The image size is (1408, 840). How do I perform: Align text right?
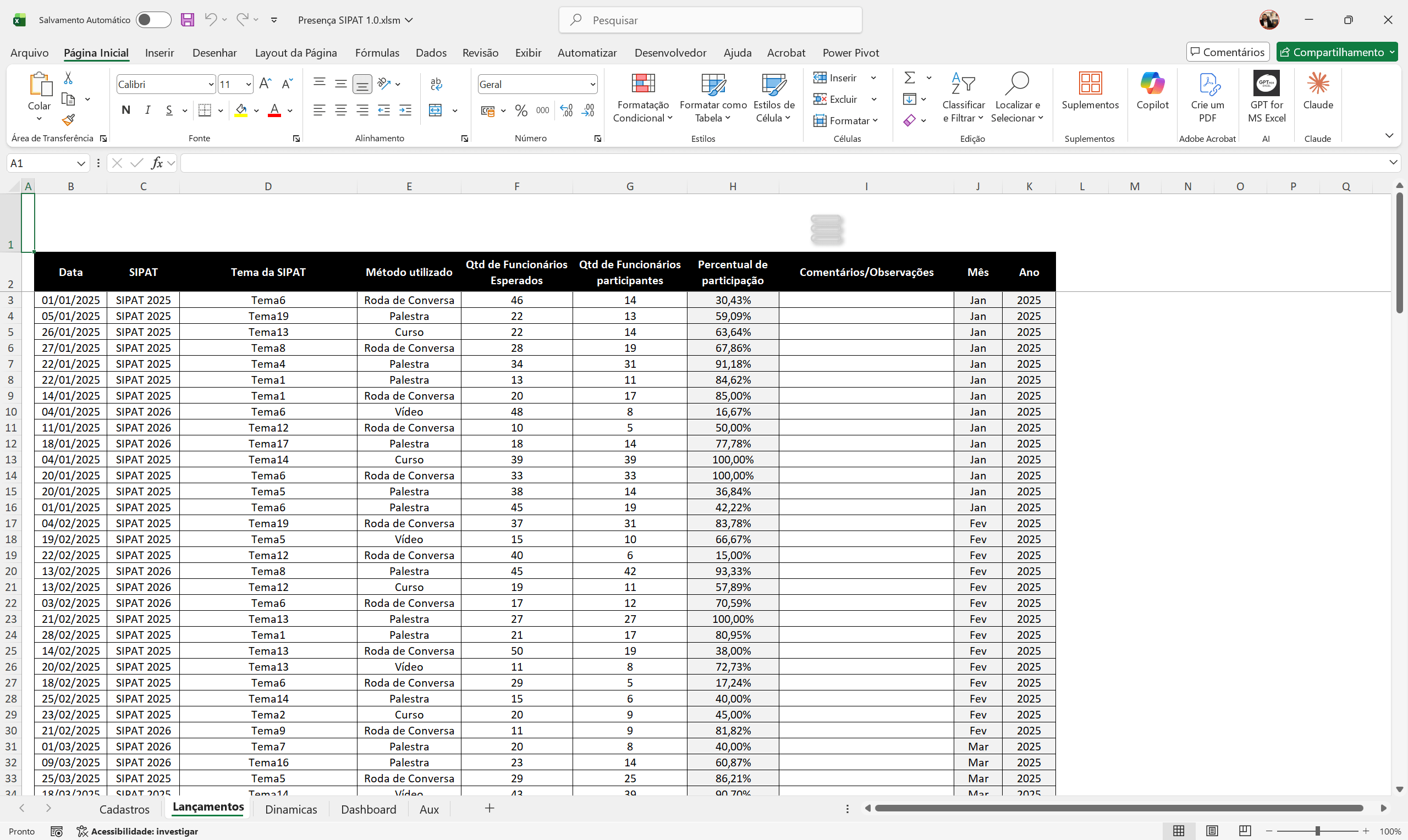tap(362, 110)
